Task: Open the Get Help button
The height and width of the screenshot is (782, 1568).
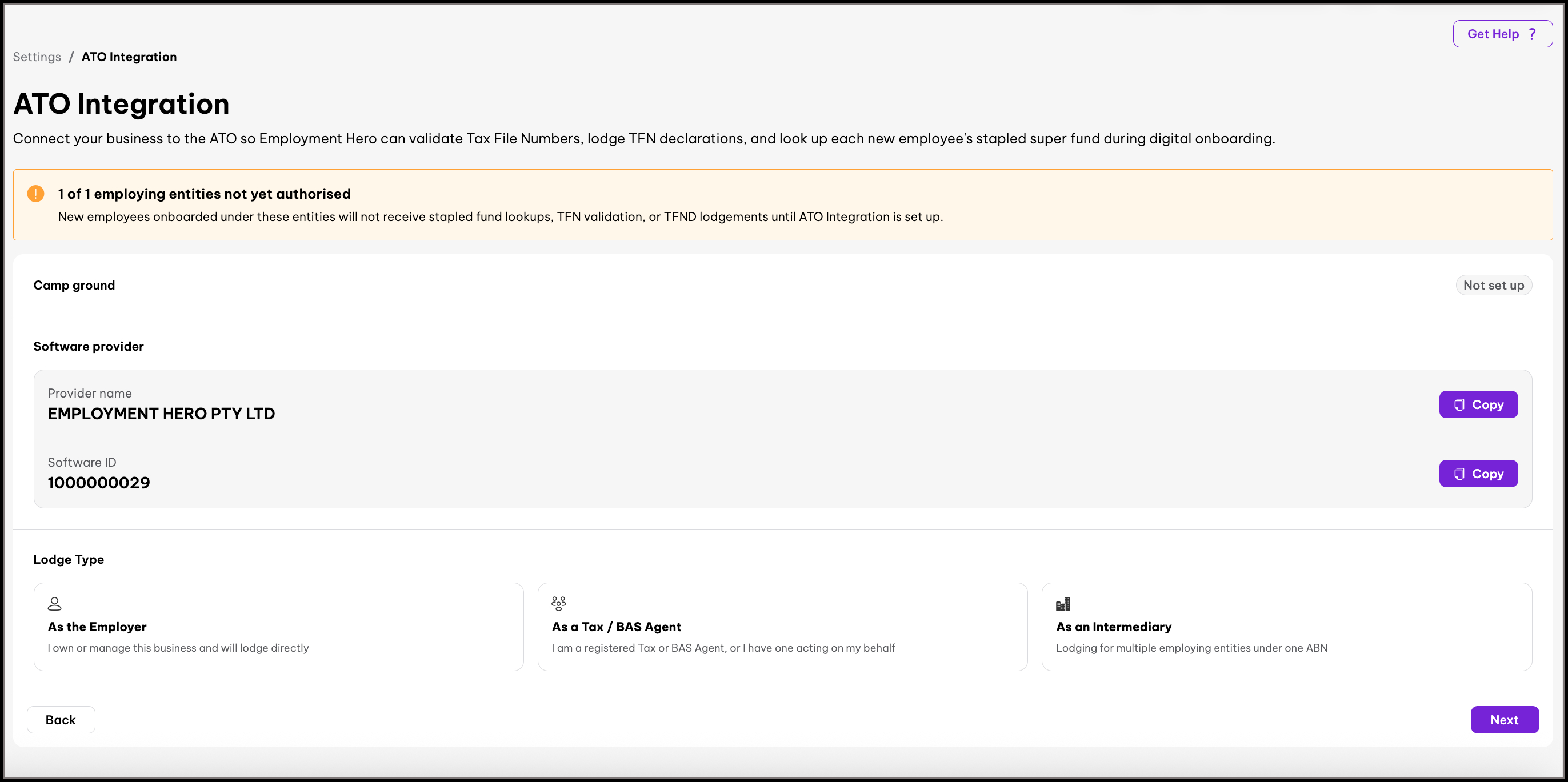Action: click(1502, 34)
